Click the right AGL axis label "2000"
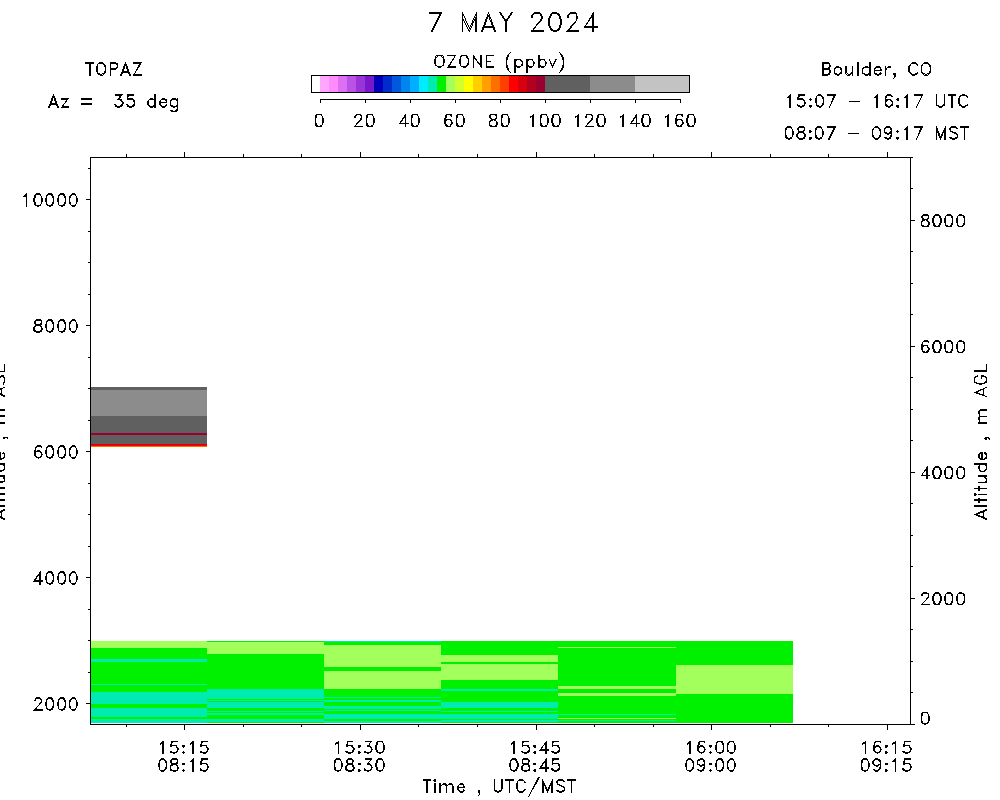This screenshot has height=800, width=1000. coord(943,599)
